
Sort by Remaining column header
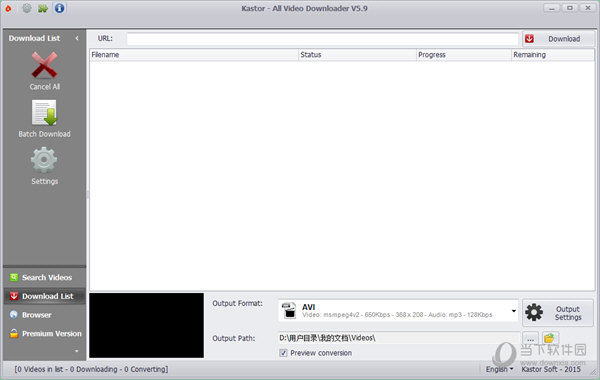(553, 55)
